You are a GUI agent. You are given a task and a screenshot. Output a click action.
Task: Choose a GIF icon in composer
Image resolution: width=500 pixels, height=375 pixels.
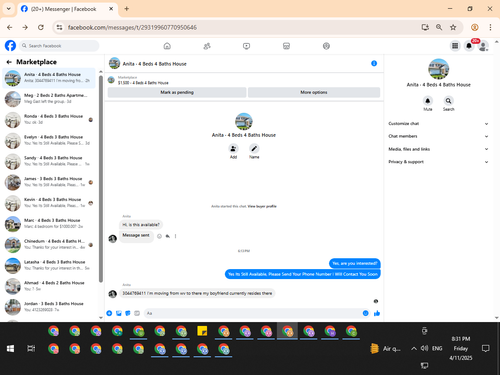pos(137,313)
